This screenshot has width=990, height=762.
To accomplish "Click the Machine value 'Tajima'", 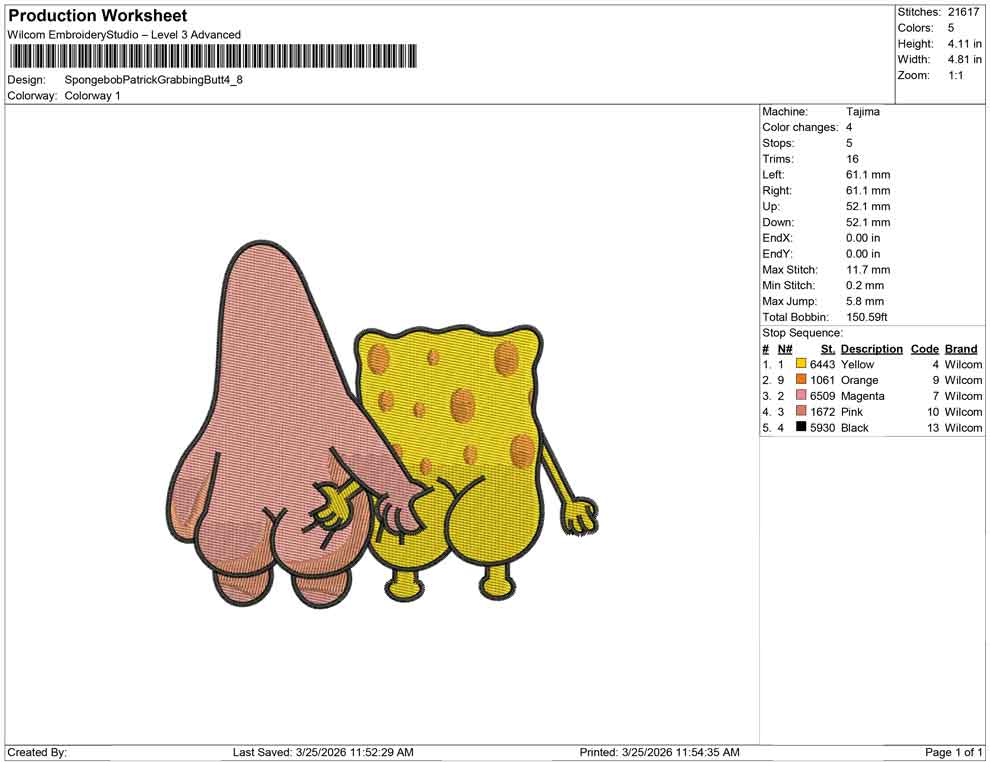I will tap(862, 112).
